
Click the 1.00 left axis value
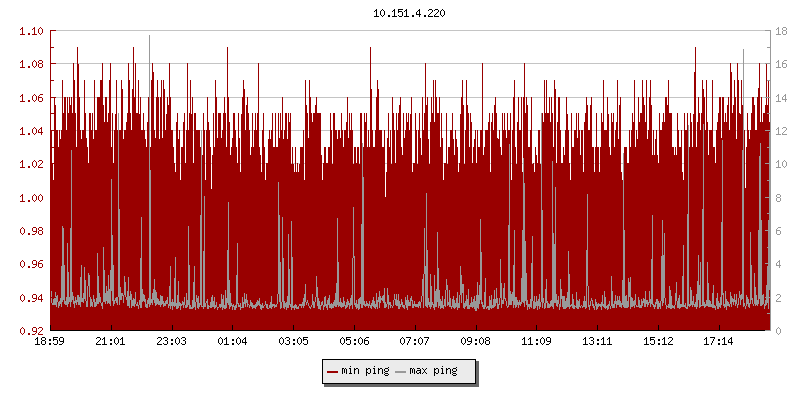[x=31, y=198]
